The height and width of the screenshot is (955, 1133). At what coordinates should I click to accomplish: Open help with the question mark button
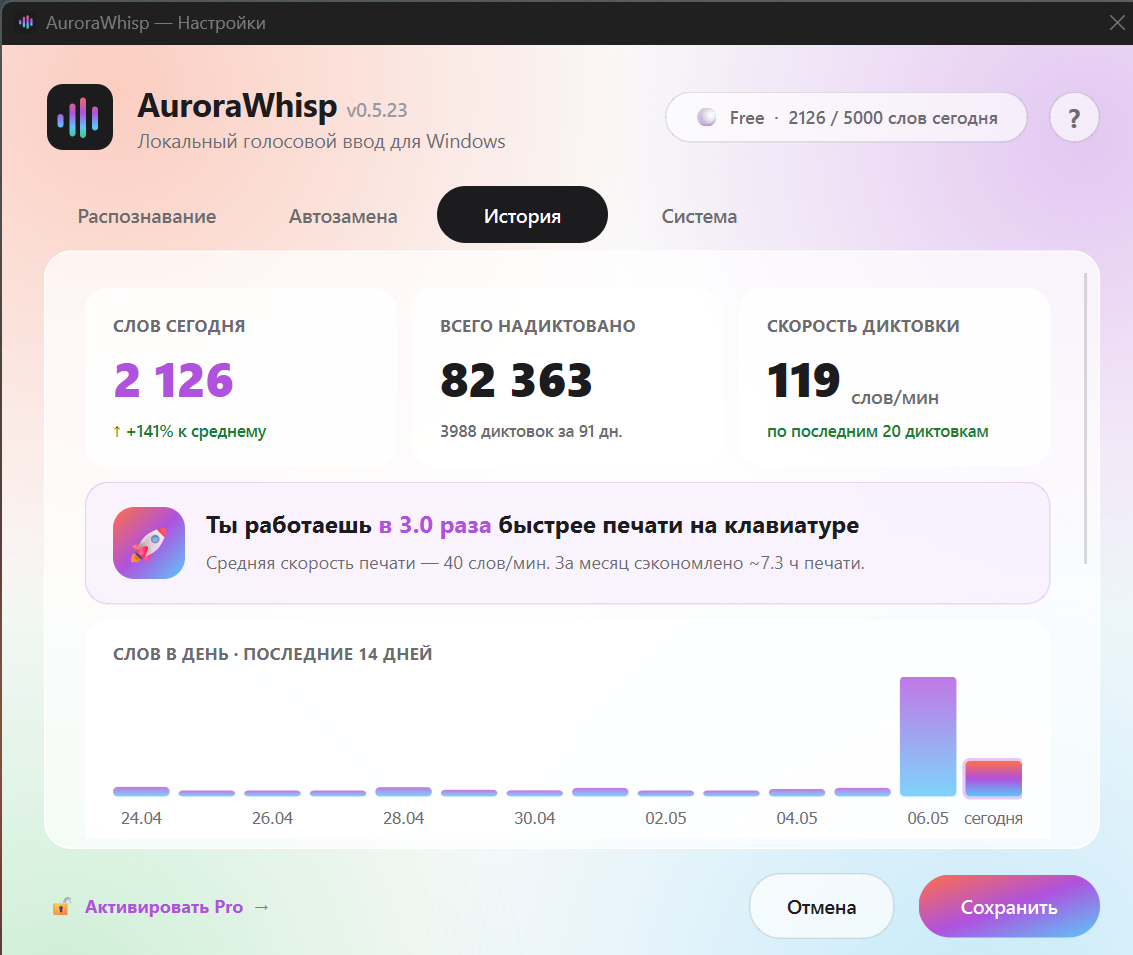click(1074, 118)
